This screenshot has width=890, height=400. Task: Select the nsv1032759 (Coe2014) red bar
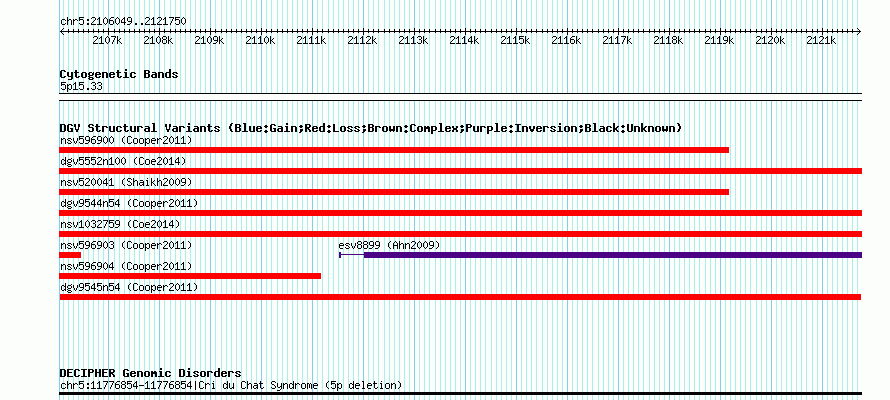point(460,234)
